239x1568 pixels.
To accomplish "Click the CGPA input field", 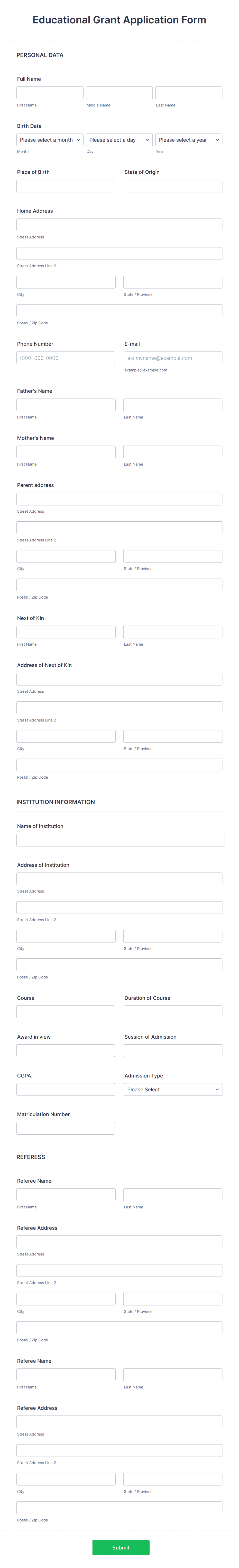I will tap(66, 1089).
